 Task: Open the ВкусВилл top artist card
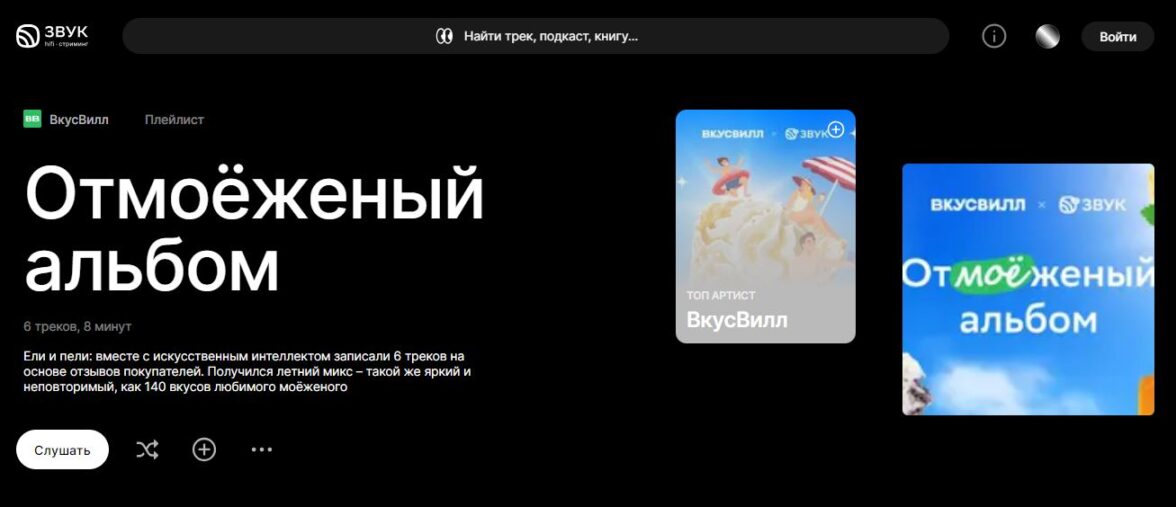765,226
